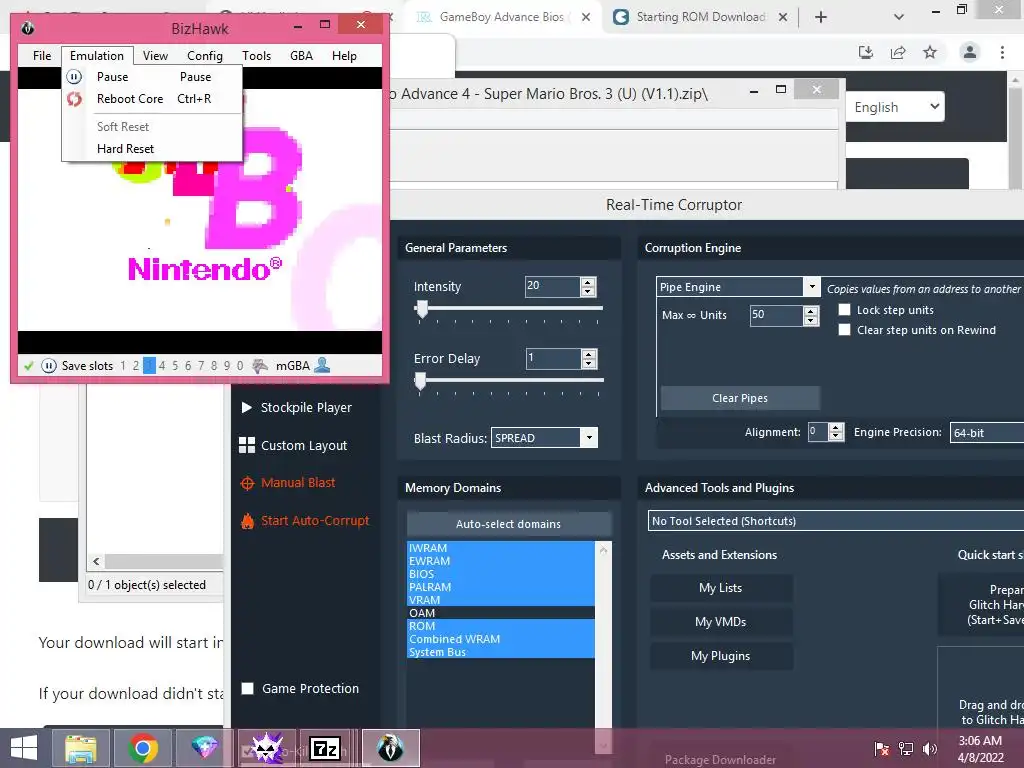Screen dimensions: 1024x768
Task: Open English language dropdown
Action: coord(895,107)
